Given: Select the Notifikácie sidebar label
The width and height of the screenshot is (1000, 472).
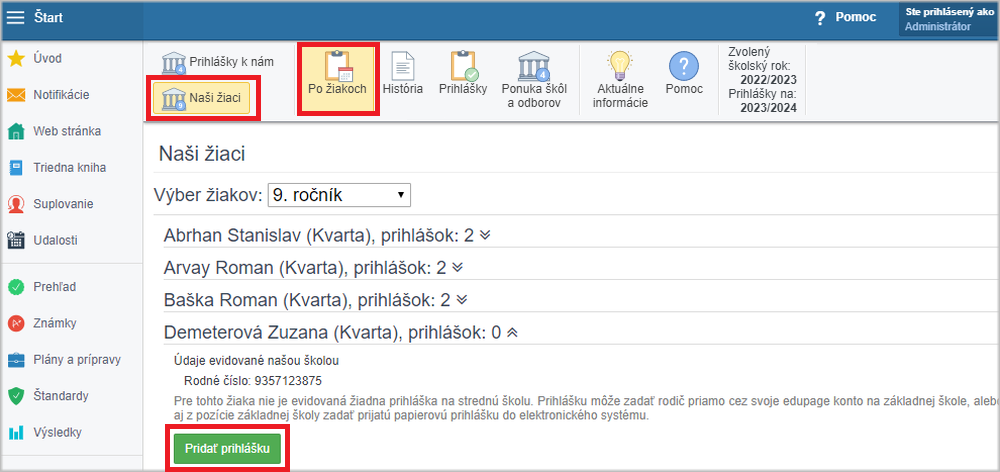Looking at the screenshot, I should pos(61,95).
